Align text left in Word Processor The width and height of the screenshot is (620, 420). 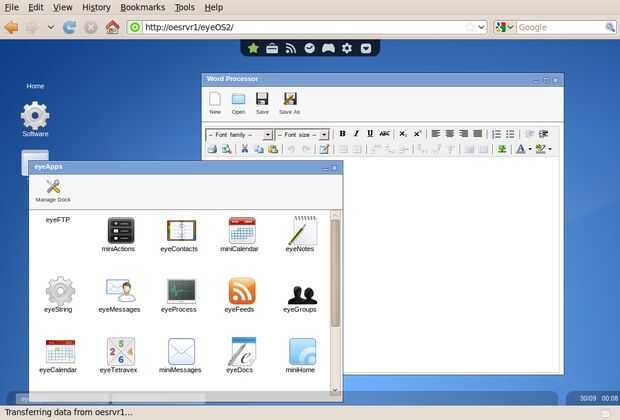436,134
